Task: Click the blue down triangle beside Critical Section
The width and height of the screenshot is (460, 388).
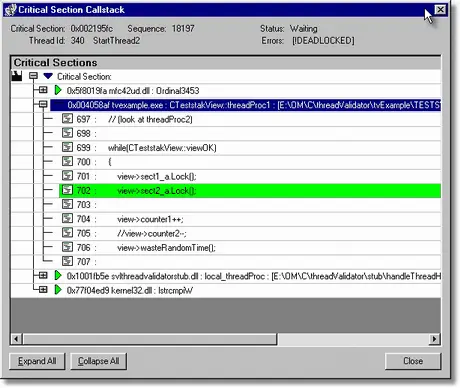Action: tap(48, 76)
